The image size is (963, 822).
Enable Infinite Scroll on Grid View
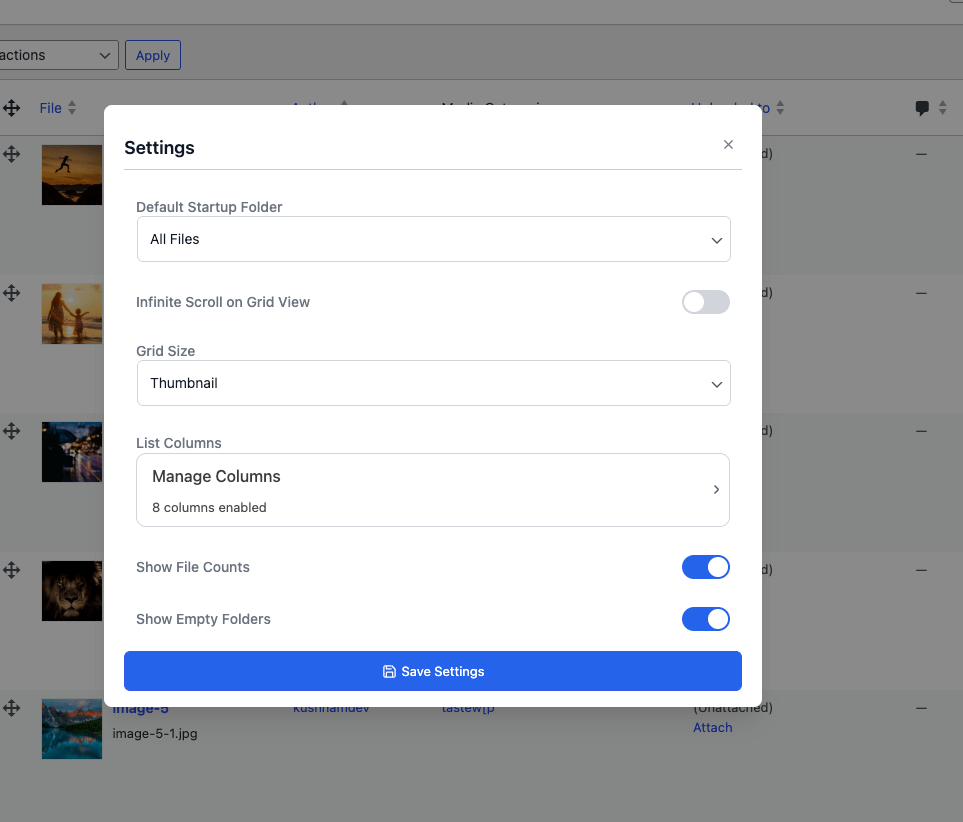(x=705, y=302)
